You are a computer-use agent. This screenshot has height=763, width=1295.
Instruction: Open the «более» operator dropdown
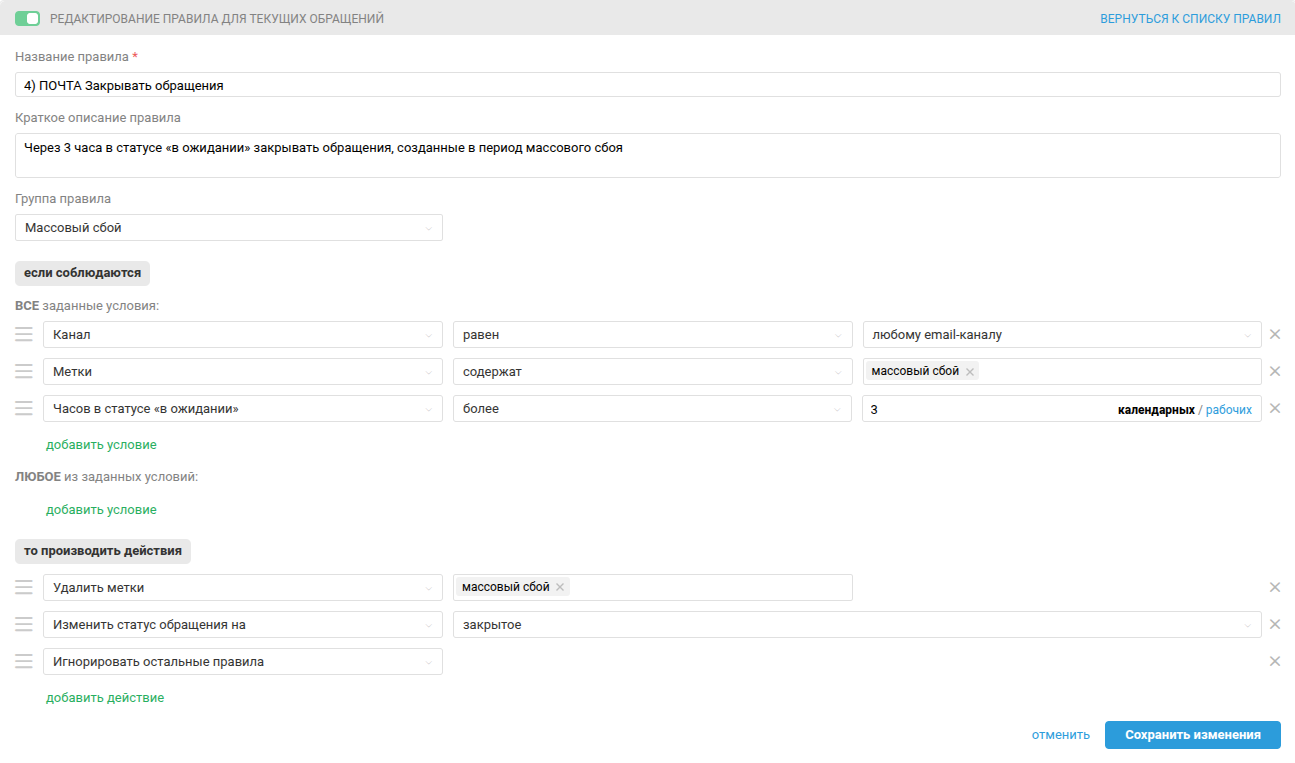647,409
